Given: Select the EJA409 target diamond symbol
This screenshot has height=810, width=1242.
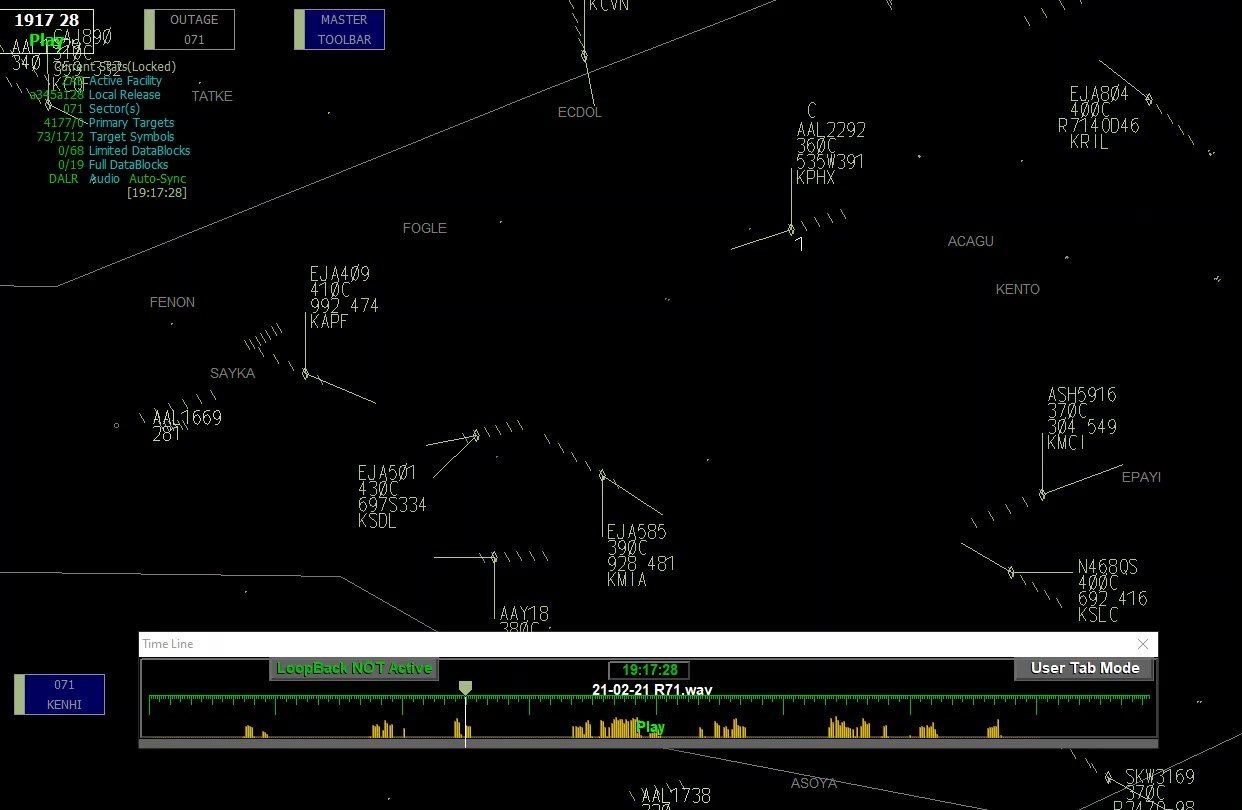Looking at the screenshot, I should pyautogui.click(x=306, y=374).
